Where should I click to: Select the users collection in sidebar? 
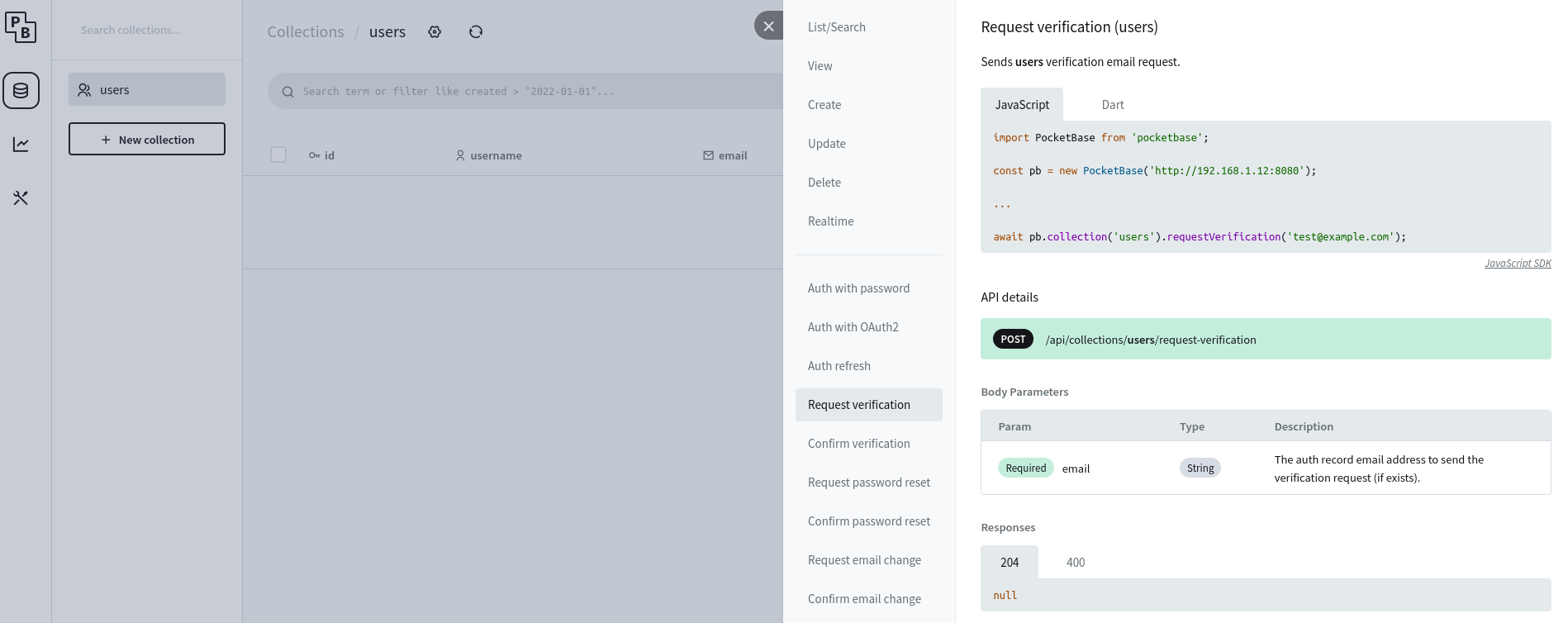point(147,90)
